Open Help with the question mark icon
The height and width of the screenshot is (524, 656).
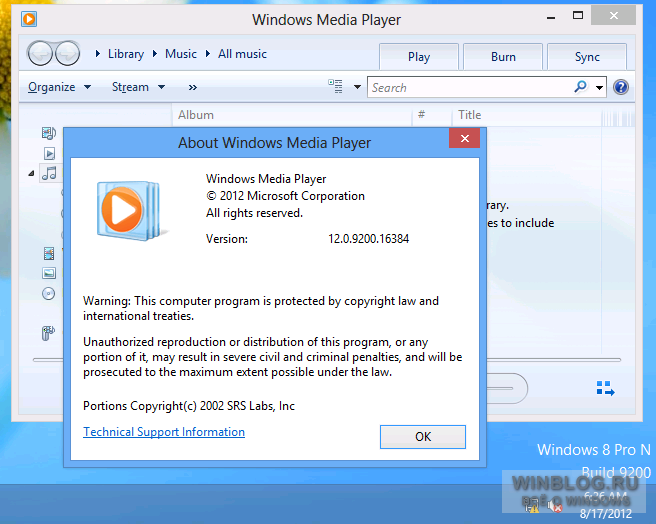pos(621,87)
